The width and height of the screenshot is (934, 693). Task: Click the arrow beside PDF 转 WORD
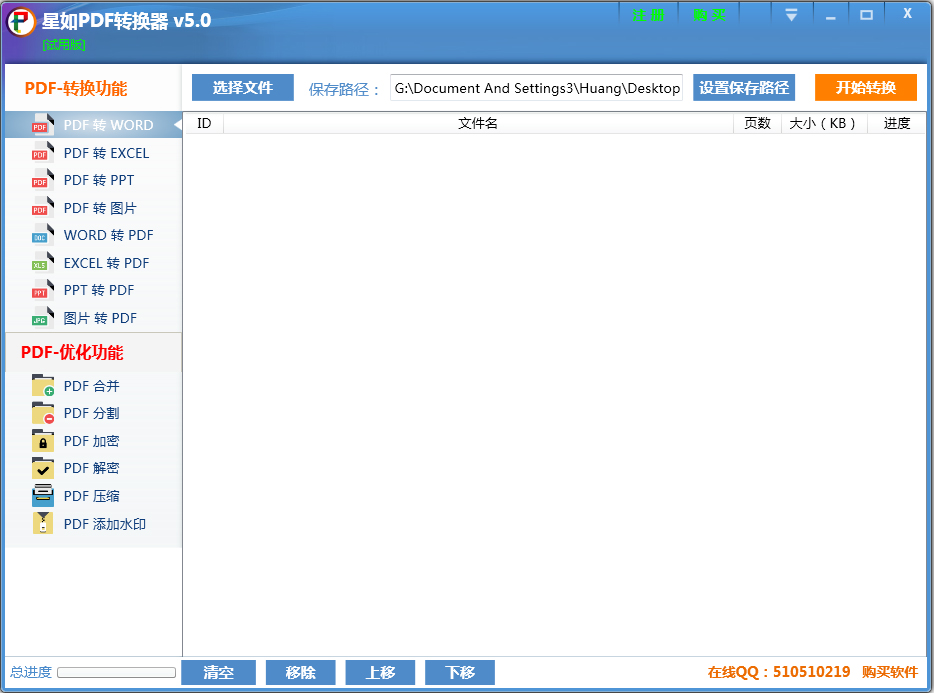[x=177, y=124]
